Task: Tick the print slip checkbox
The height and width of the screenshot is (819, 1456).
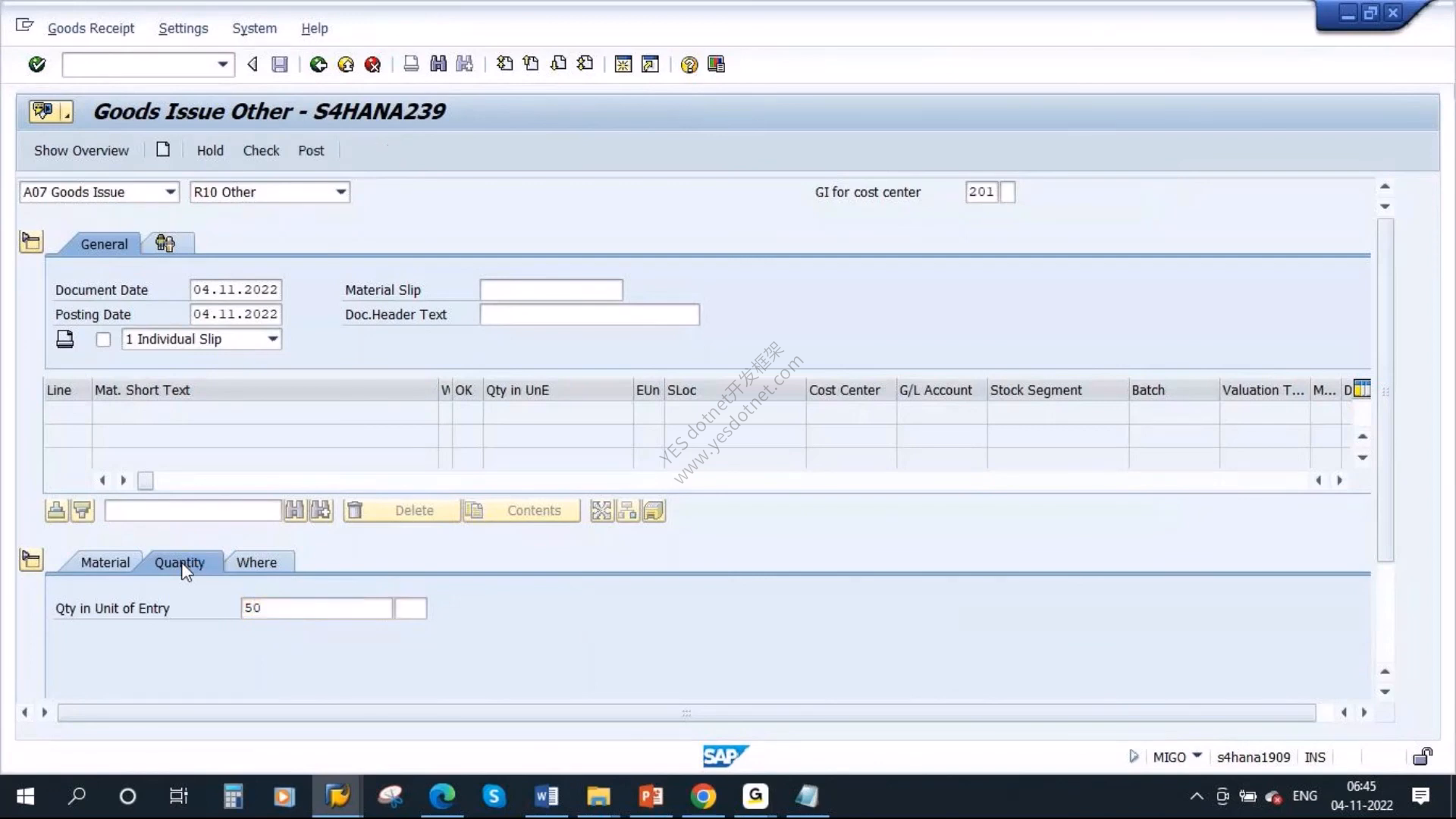Action: (103, 339)
